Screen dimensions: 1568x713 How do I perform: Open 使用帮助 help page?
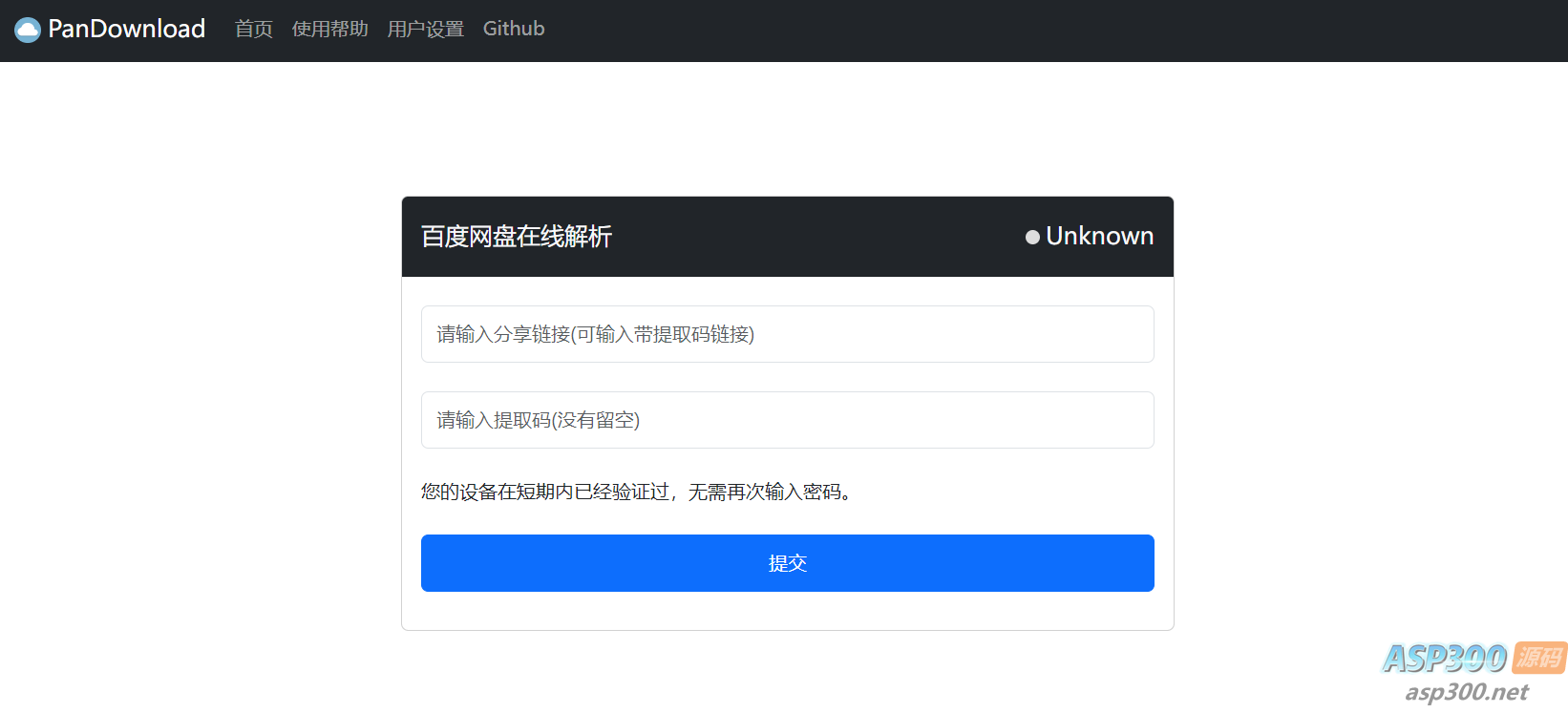[x=330, y=29]
